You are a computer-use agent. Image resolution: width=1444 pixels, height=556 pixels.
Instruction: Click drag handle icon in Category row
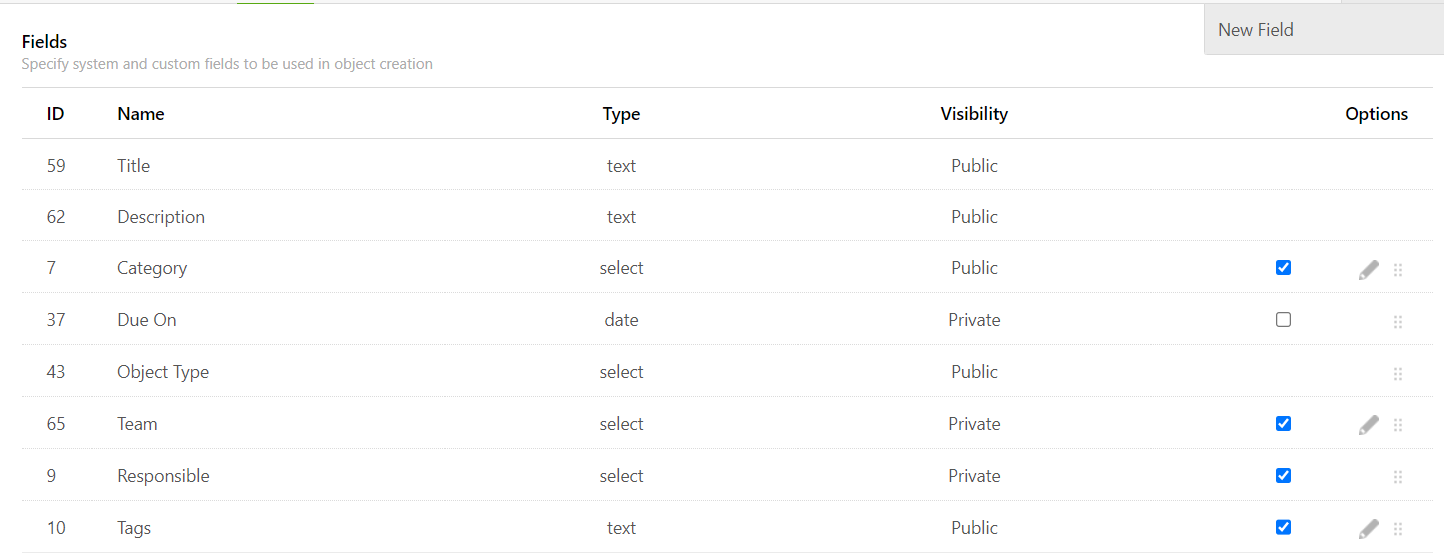1398,270
